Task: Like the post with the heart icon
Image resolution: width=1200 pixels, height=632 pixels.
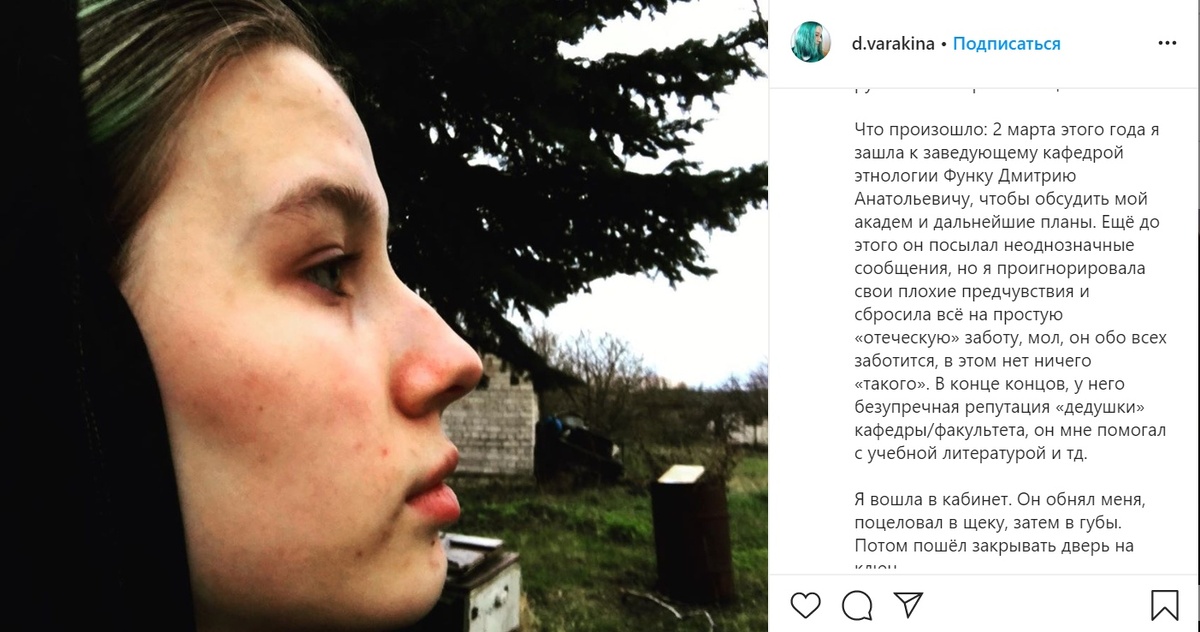Action: [x=806, y=604]
